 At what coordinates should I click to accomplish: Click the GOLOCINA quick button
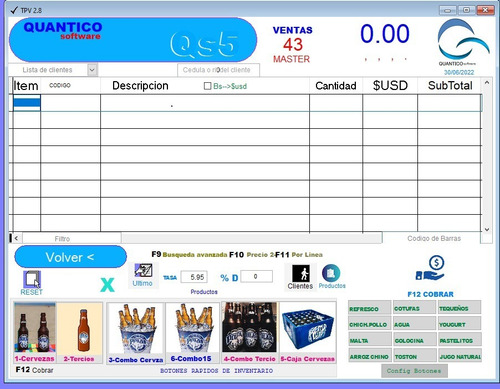[x=414, y=340]
